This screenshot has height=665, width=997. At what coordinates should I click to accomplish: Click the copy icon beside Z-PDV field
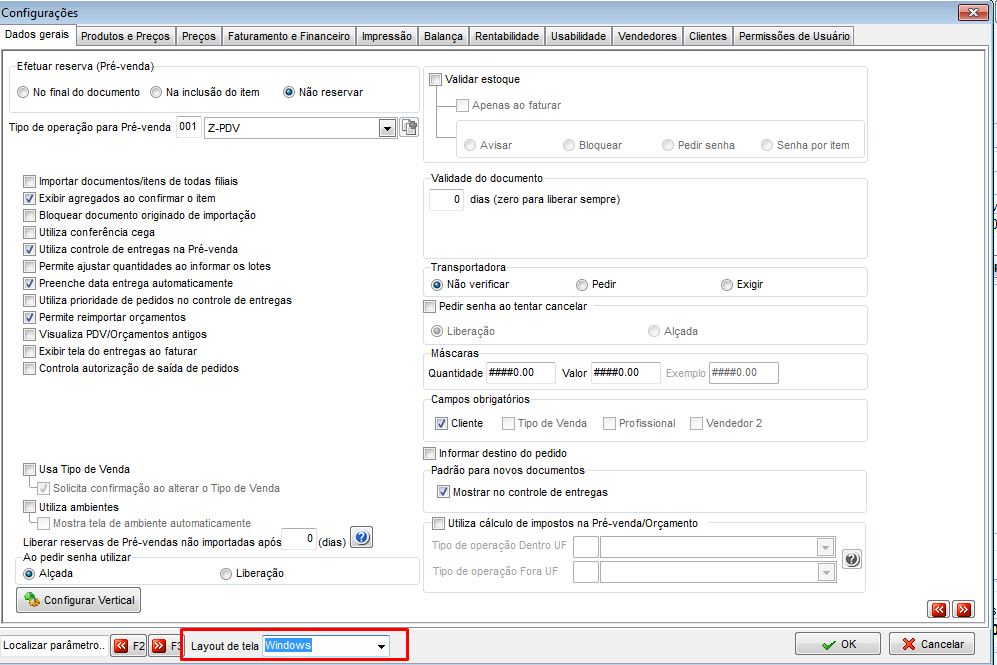409,128
